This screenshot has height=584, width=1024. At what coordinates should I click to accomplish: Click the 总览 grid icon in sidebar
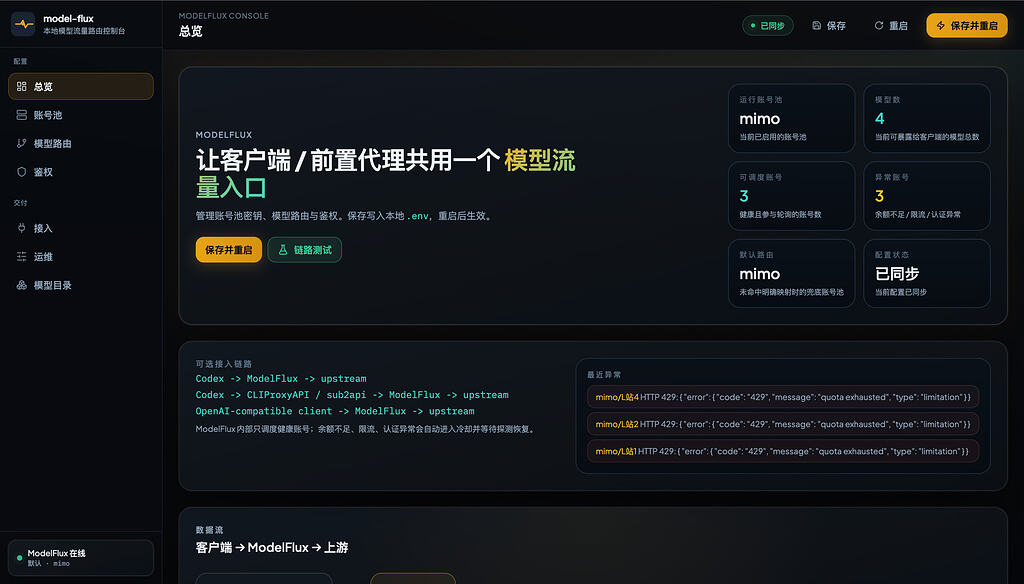tap(22, 86)
